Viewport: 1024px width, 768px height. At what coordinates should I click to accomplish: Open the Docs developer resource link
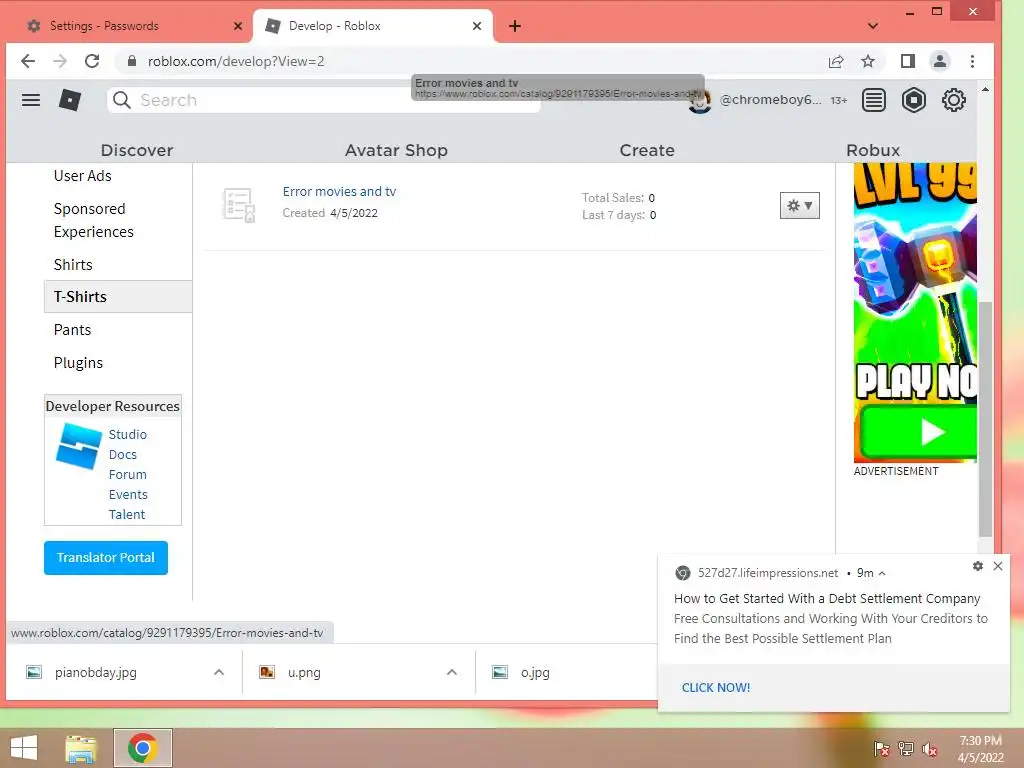click(x=123, y=455)
